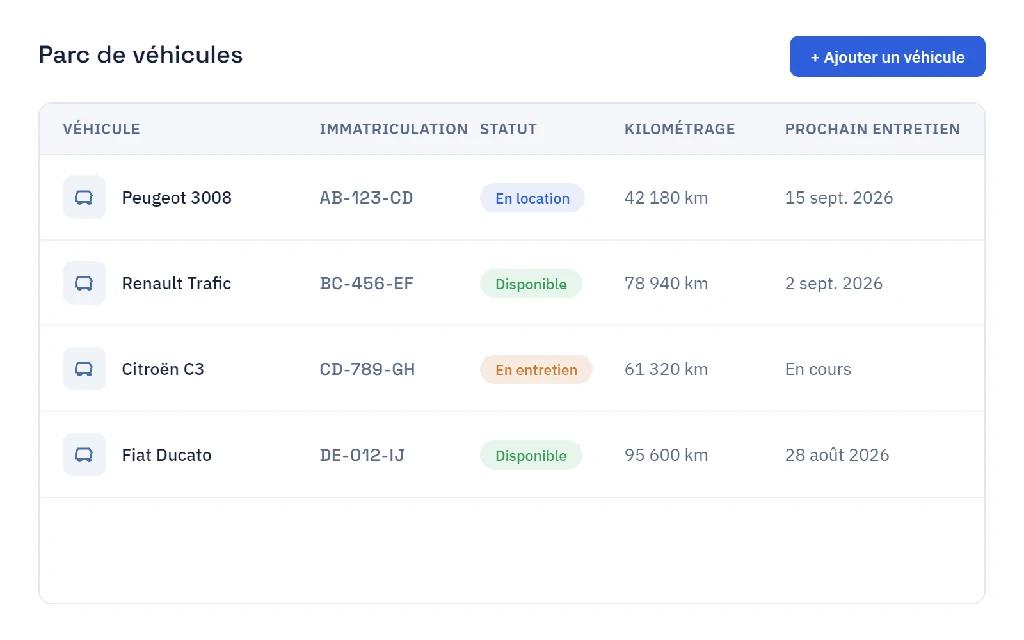Open the Fiat Ducato name
The image size is (1024, 640).
[x=167, y=455]
